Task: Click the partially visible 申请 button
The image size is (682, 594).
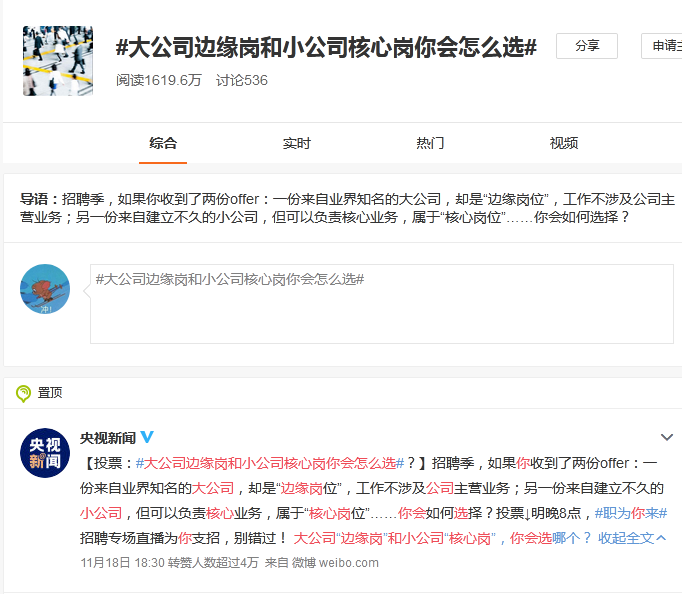Action: click(664, 46)
